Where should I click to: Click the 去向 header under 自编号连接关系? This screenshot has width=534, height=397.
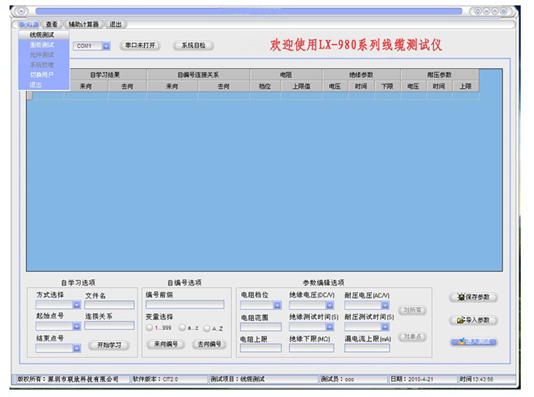[223, 86]
